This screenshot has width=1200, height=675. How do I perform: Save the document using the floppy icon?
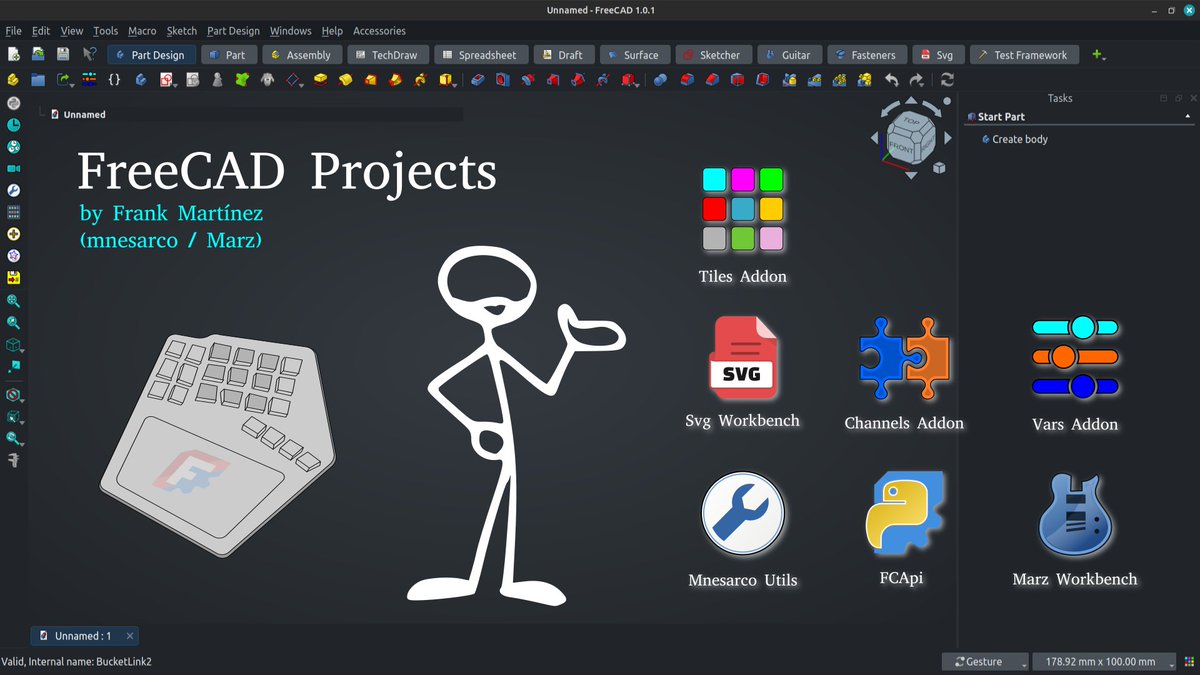click(x=63, y=55)
